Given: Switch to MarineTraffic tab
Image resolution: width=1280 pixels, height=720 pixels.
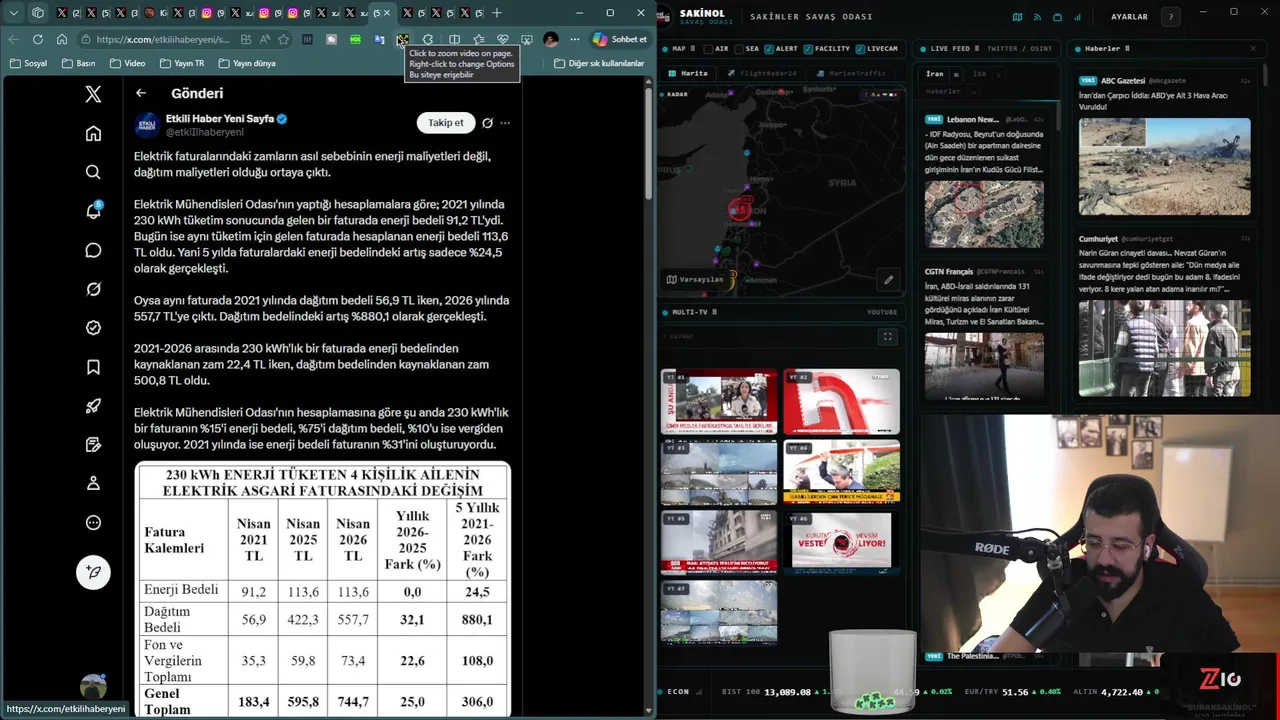Looking at the screenshot, I should click(851, 73).
